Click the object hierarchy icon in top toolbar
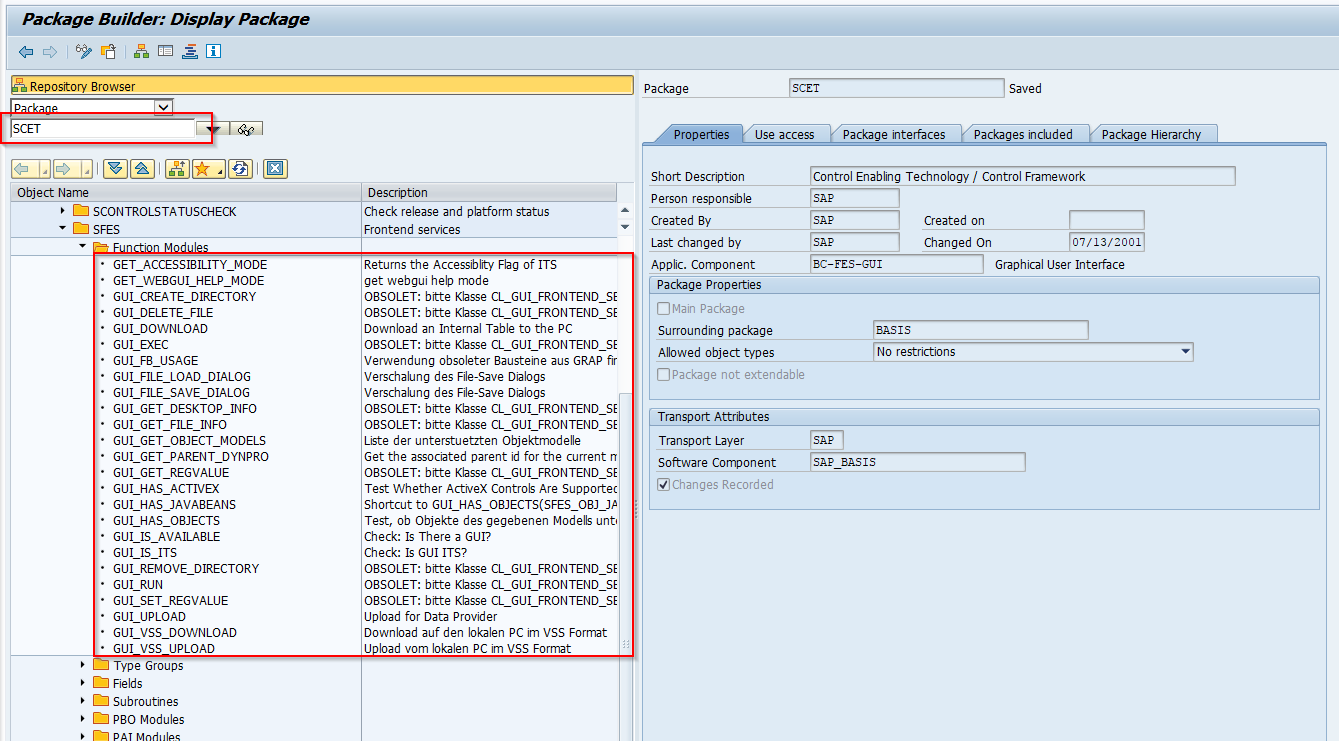The height and width of the screenshot is (741, 1339). 142,52
